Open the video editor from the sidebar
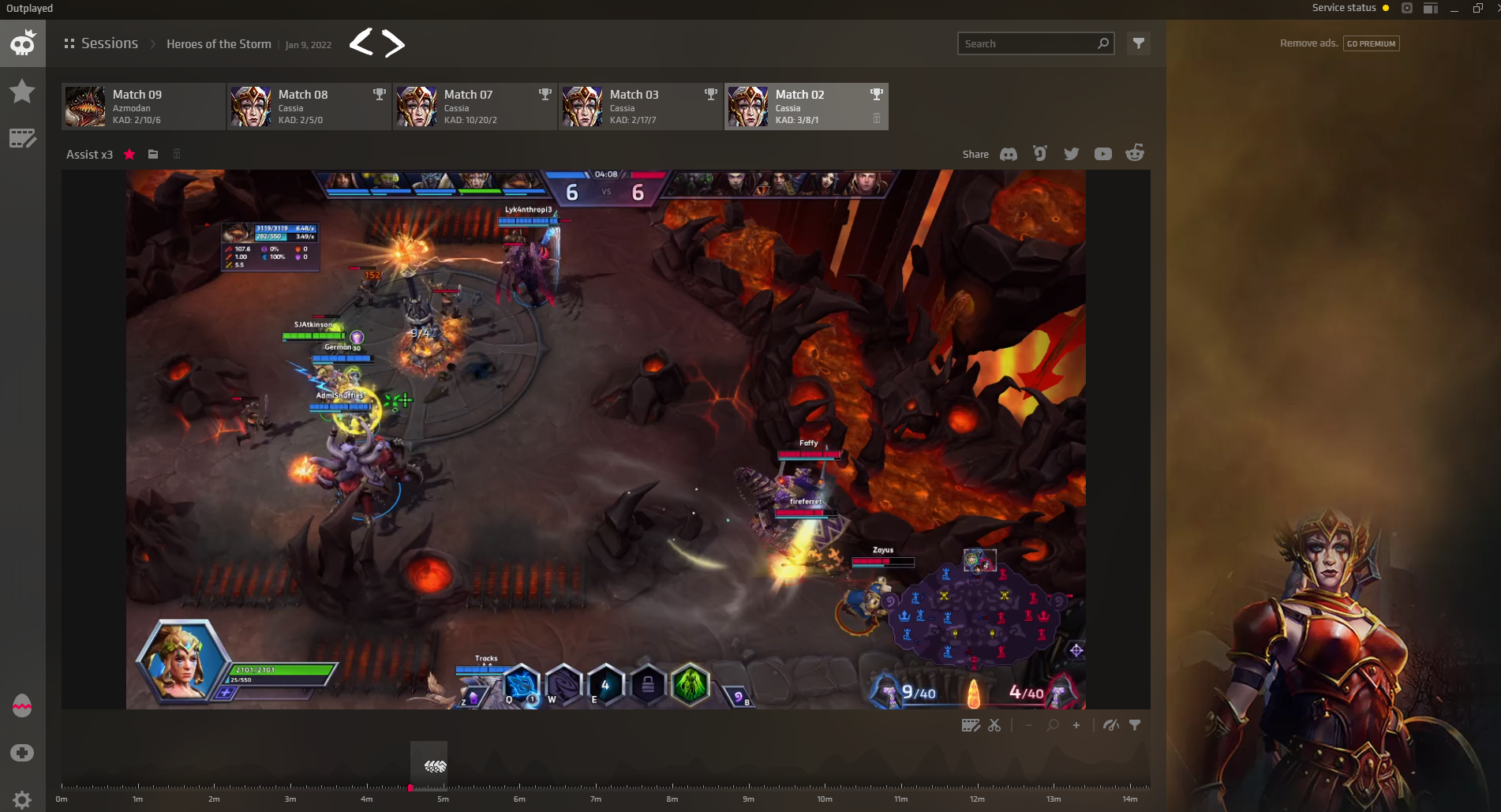The width and height of the screenshot is (1501, 812). click(x=22, y=139)
